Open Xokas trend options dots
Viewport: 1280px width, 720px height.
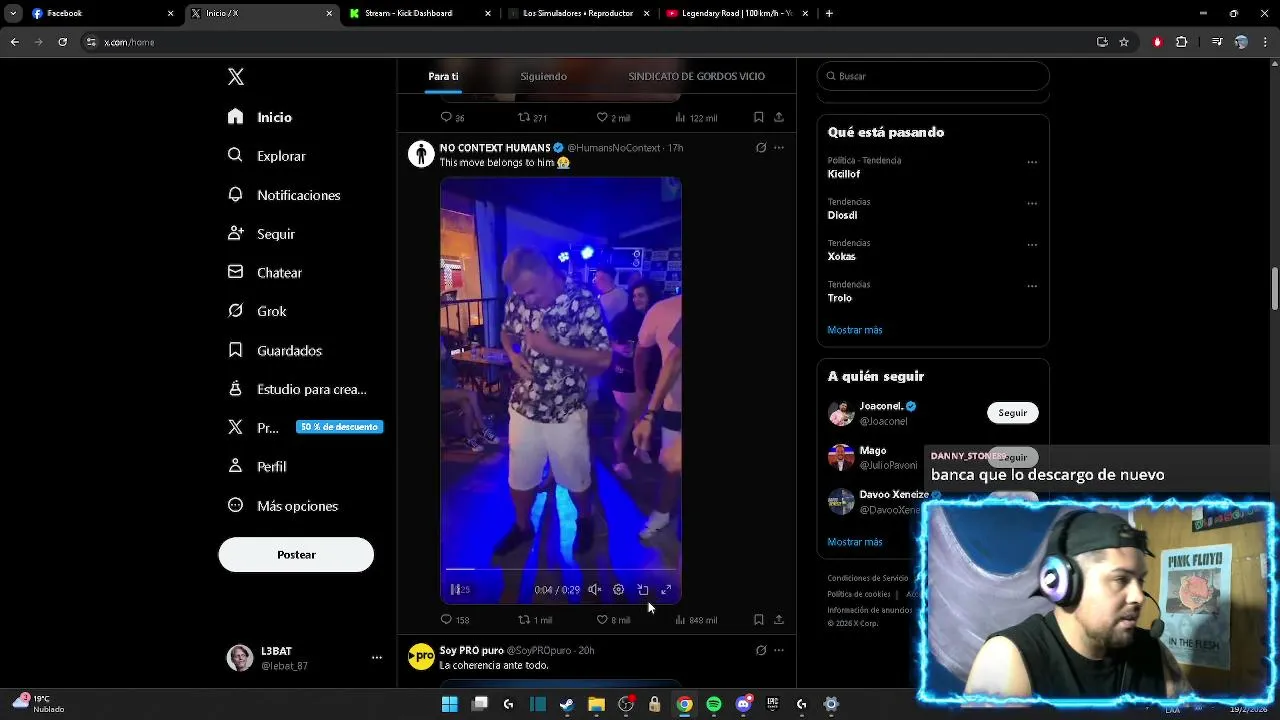click(x=1032, y=244)
